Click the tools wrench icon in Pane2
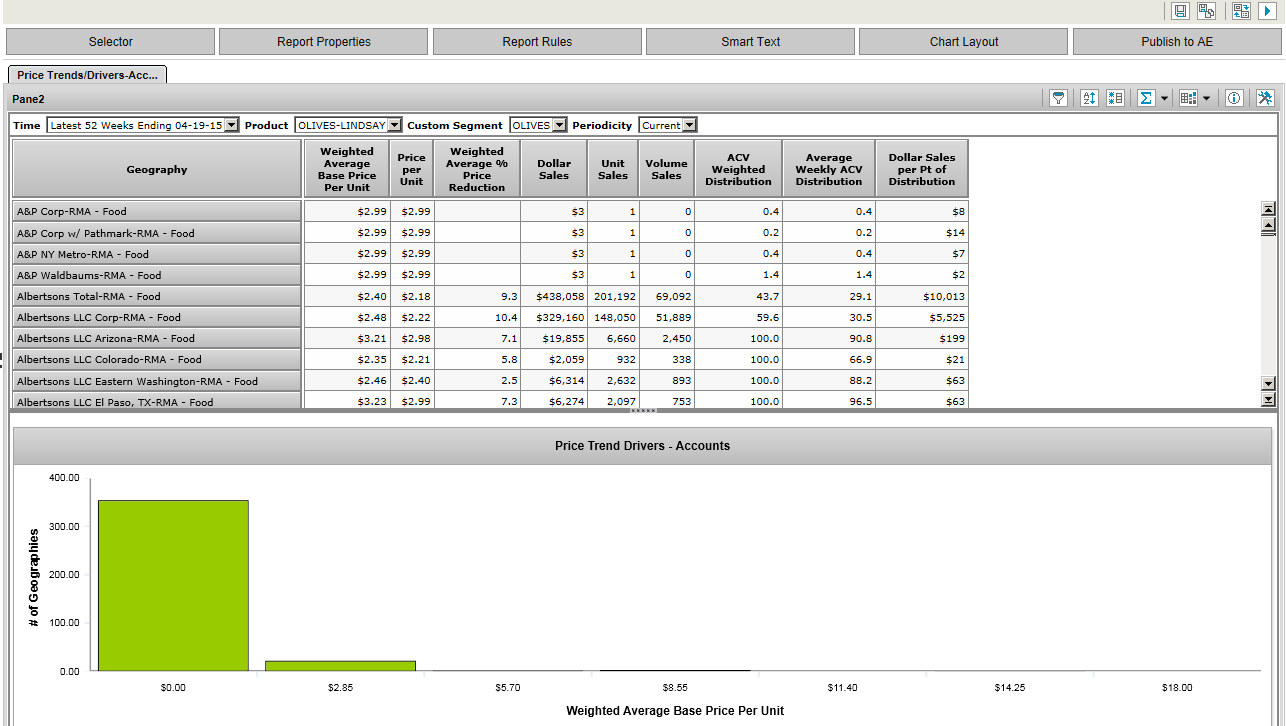Image resolution: width=1286 pixels, height=726 pixels. pos(1265,98)
